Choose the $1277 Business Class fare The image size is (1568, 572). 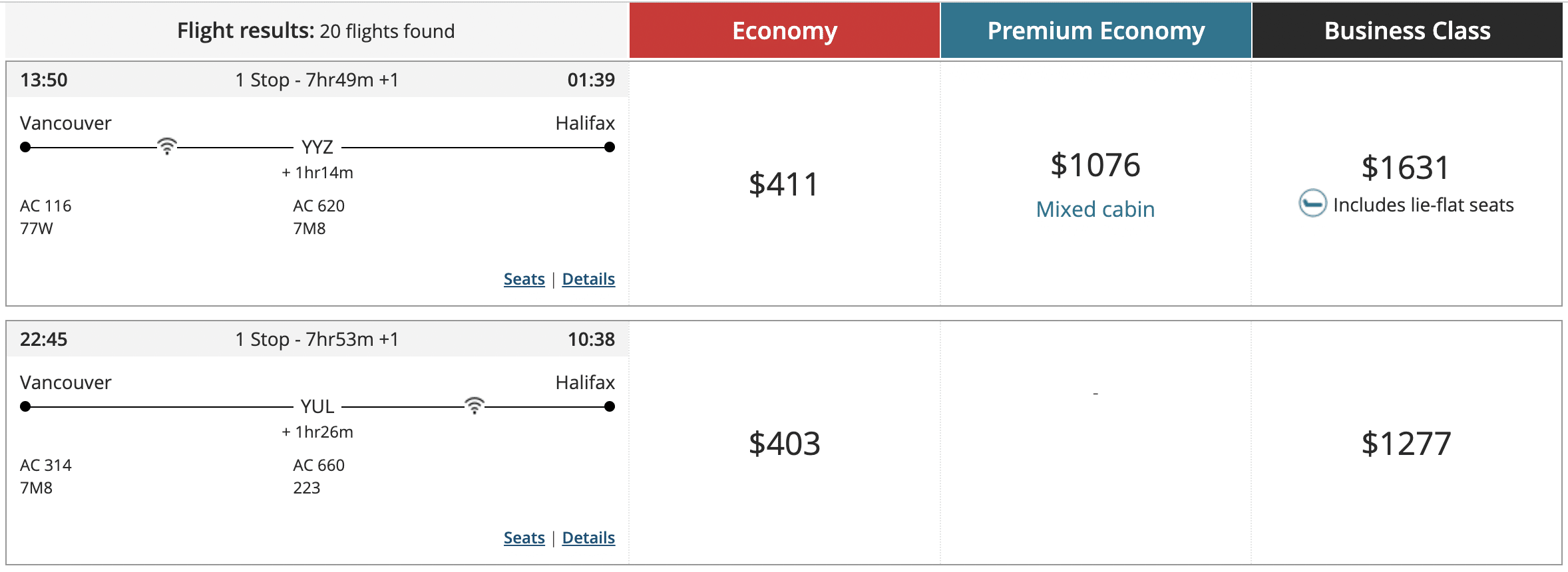[1406, 444]
